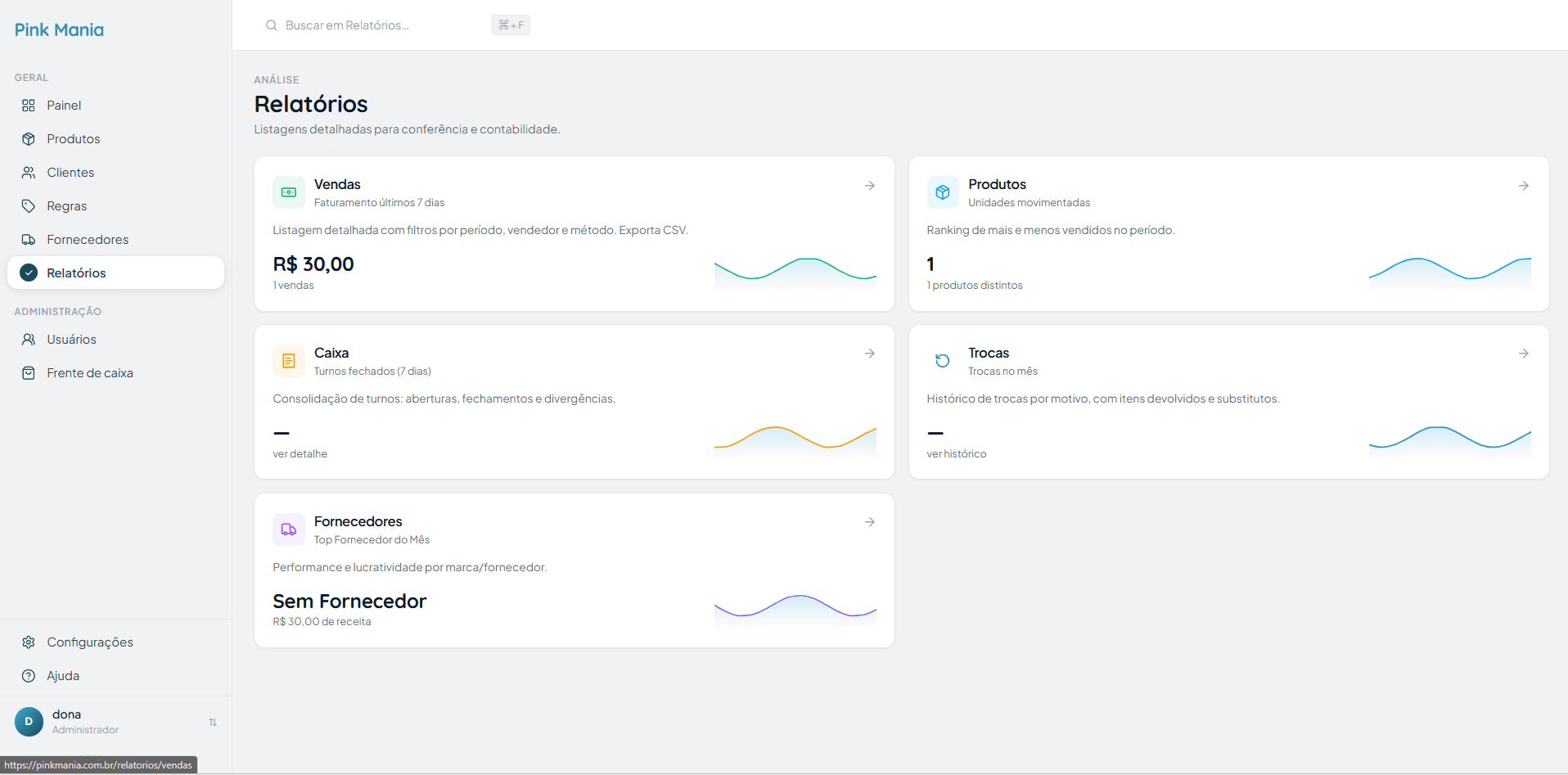Click the Frente de caixa bag icon
Viewport: 1568px width, 775px height.
click(29, 373)
